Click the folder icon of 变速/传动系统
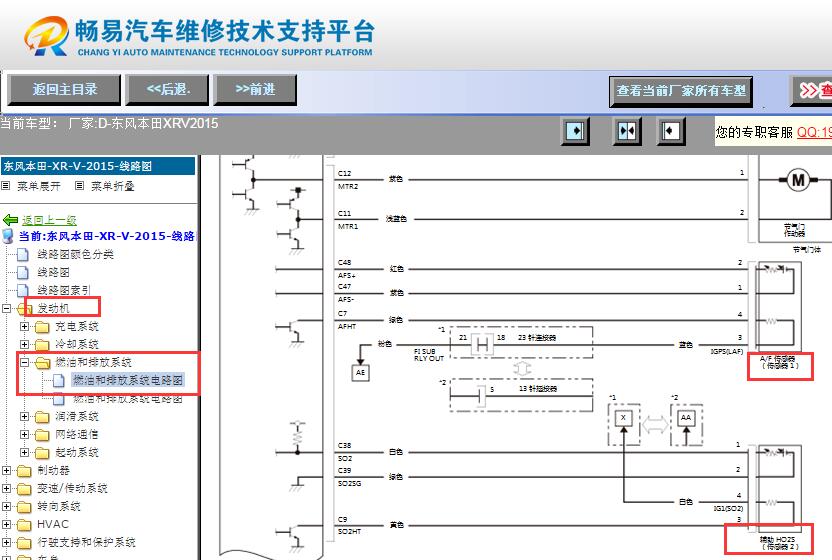832x560 pixels. pos(24,489)
